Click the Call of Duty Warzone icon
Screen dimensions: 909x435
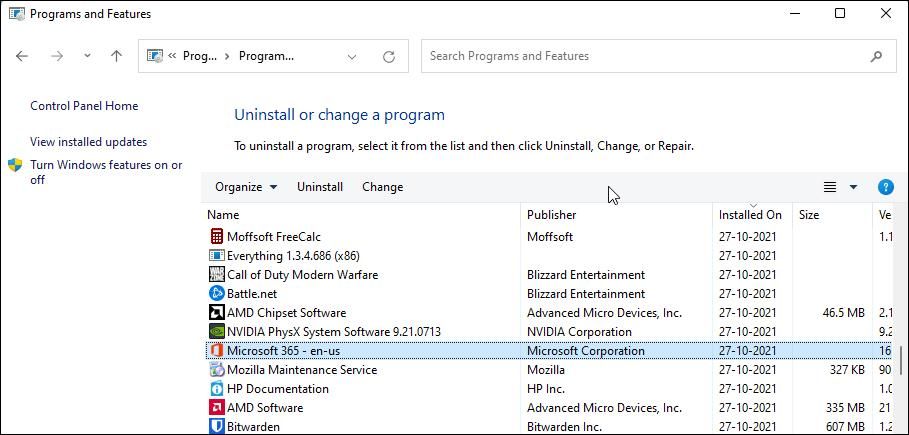216,274
